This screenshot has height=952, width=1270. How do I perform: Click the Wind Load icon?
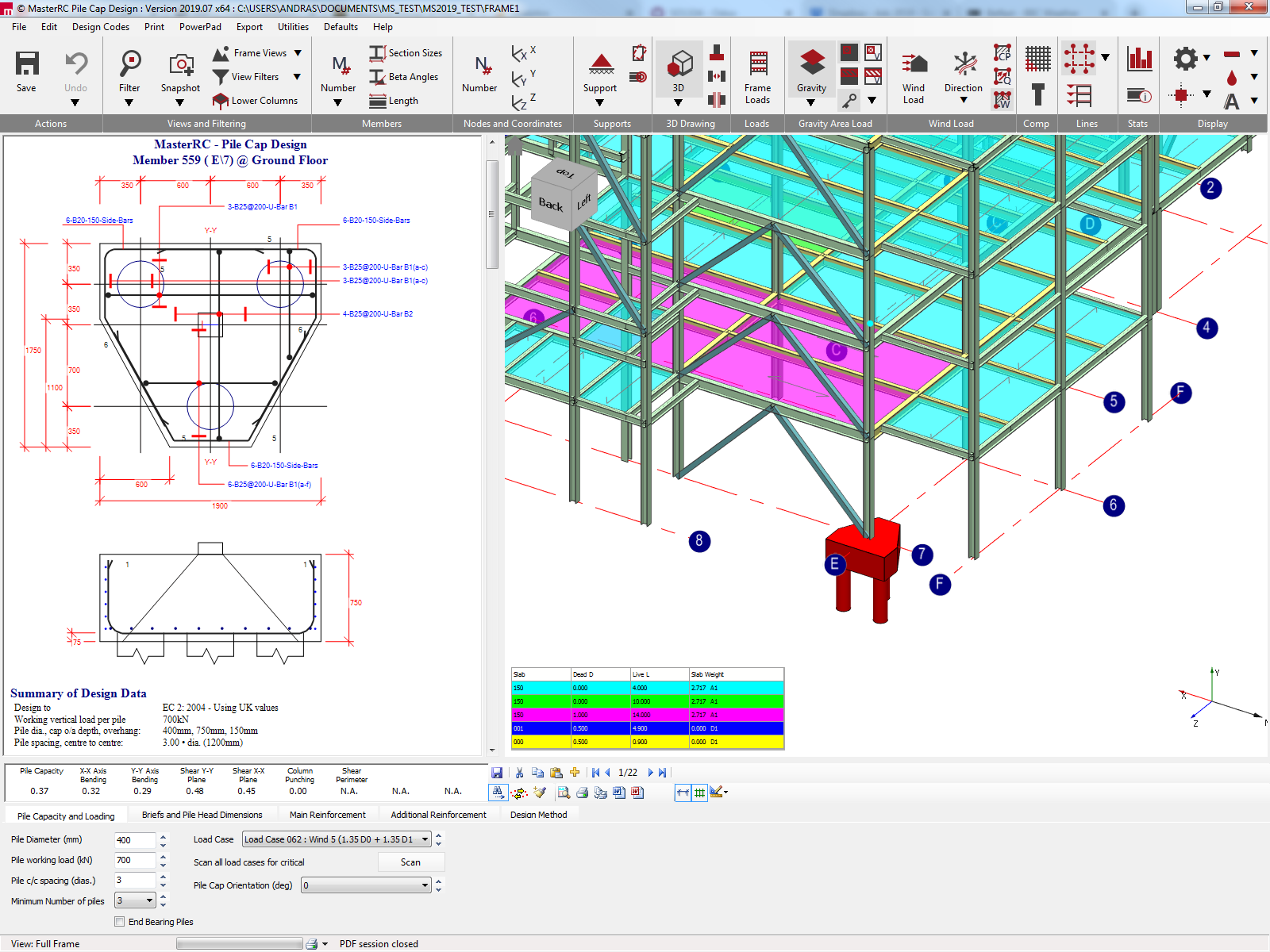[914, 64]
